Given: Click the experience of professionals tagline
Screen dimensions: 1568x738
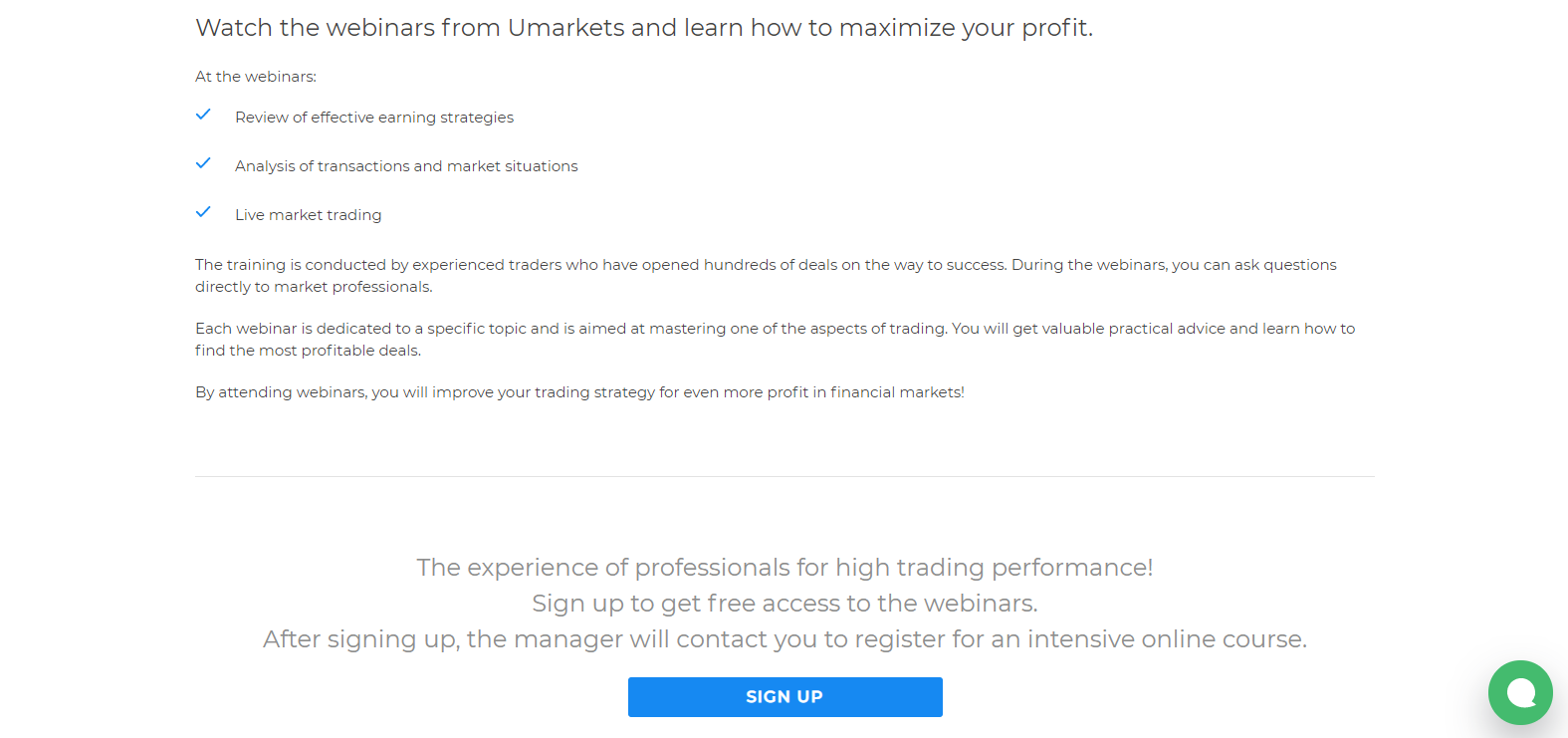Looking at the screenshot, I should click(784, 567).
